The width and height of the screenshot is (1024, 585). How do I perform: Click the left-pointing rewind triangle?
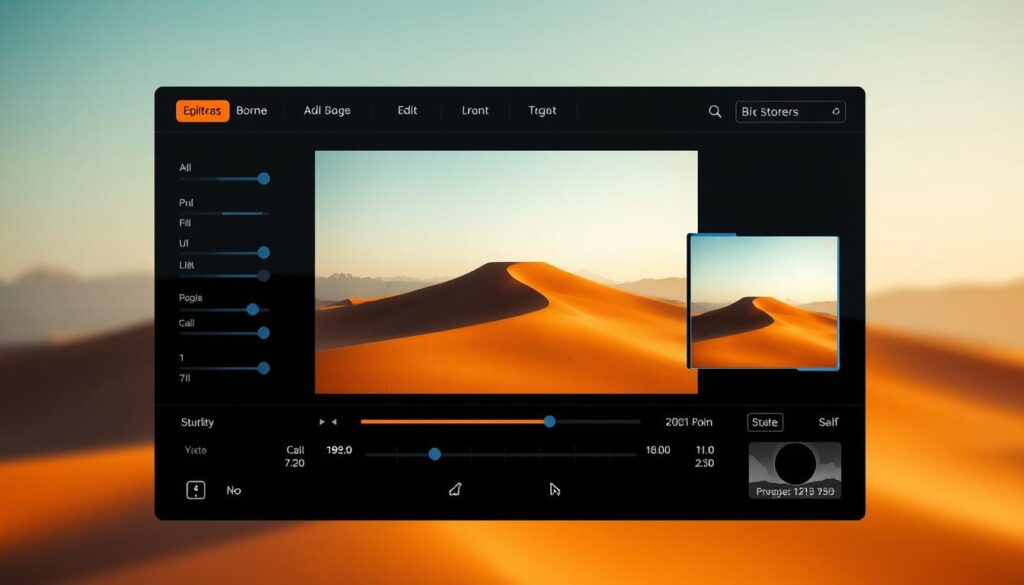pyautogui.click(x=334, y=422)
